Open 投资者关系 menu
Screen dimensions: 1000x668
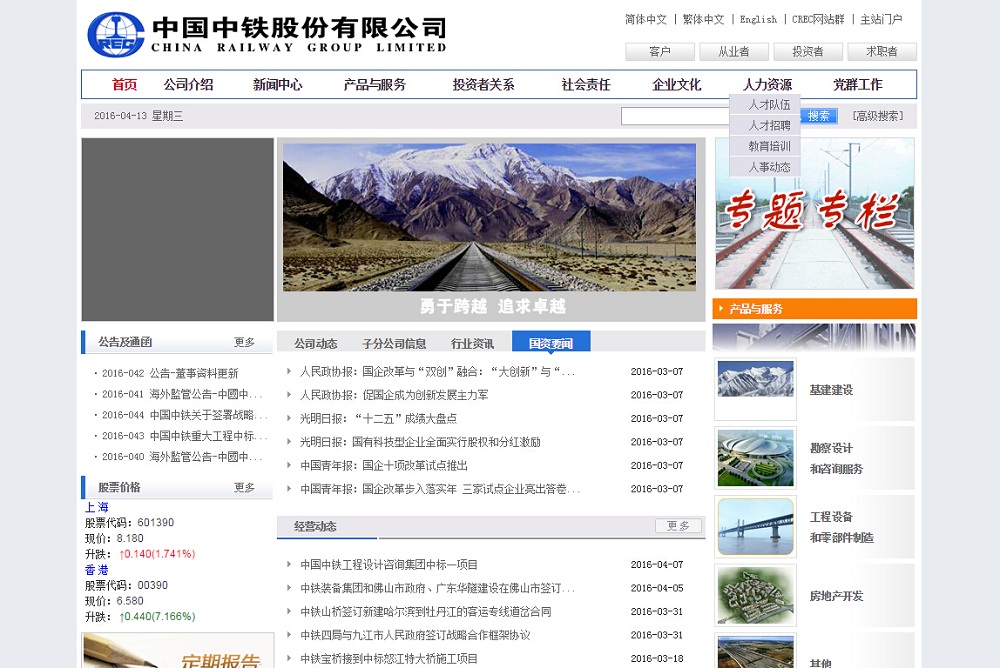pyautogui.click(x=483, y=84)
